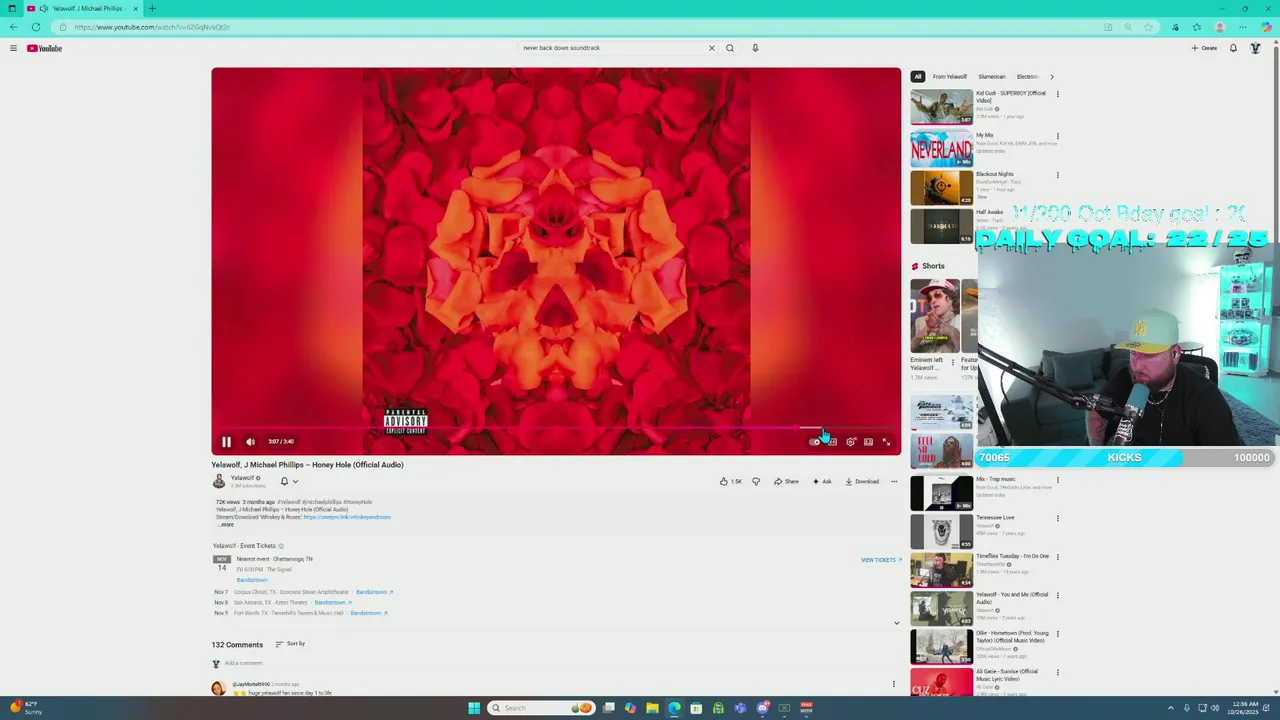Select the 'All' filter chip

(x=917, y=76)
